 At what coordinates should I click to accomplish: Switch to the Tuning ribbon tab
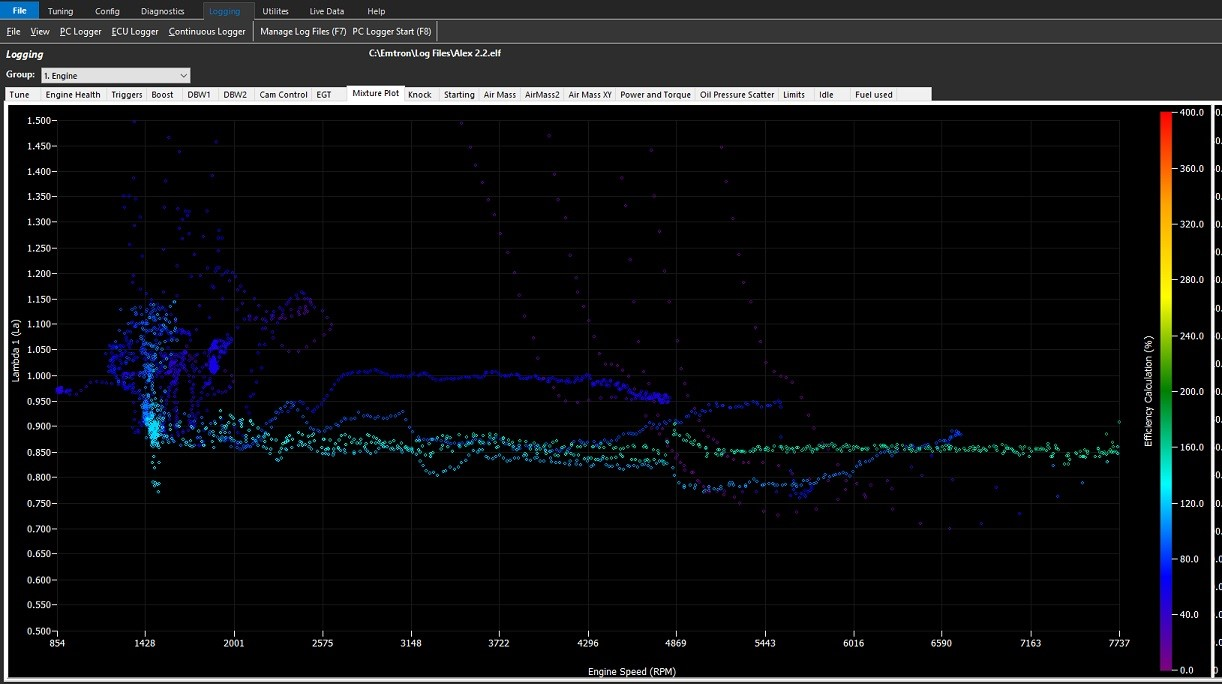coord(60,11)
